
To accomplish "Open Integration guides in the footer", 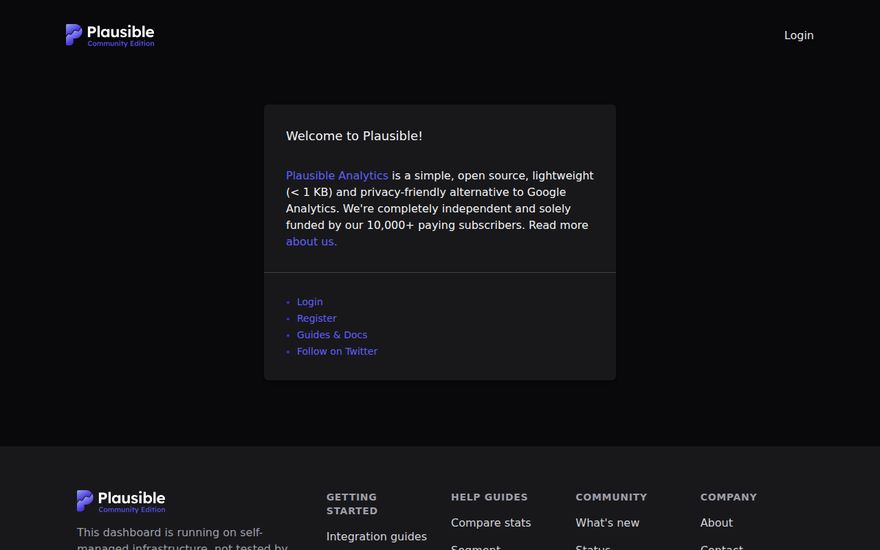I will 377,537.
